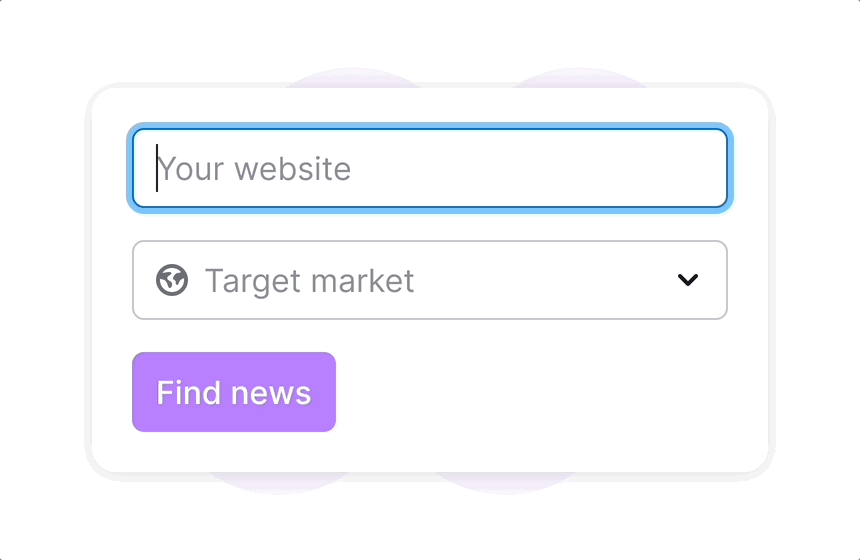Select the Target market combo box
Image resolution: width=860 pixels, height=560 pixels.
pos(429,280)
